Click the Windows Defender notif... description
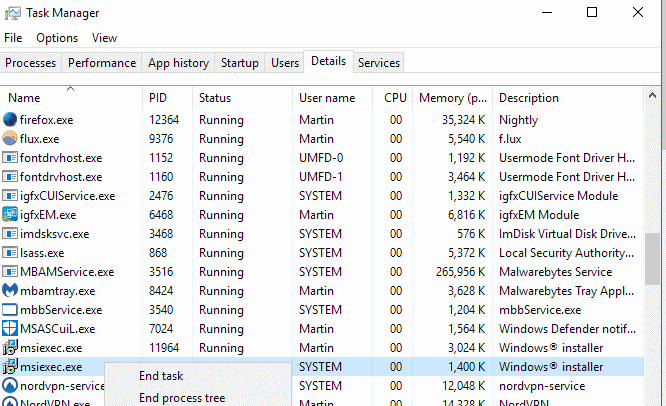This screenshot has height=406, width=666. coord(567,329)
